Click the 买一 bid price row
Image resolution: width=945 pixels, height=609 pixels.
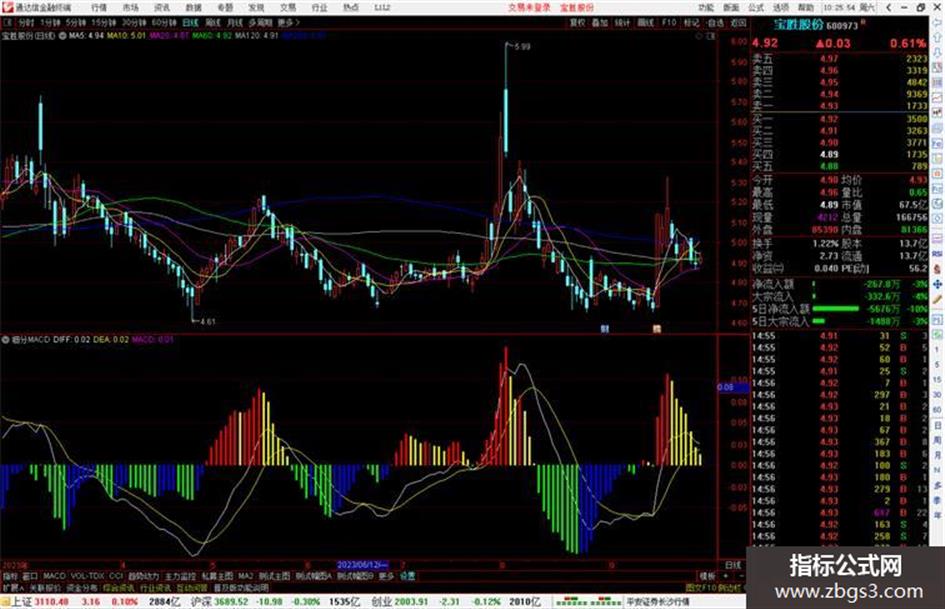pos(839,119)
